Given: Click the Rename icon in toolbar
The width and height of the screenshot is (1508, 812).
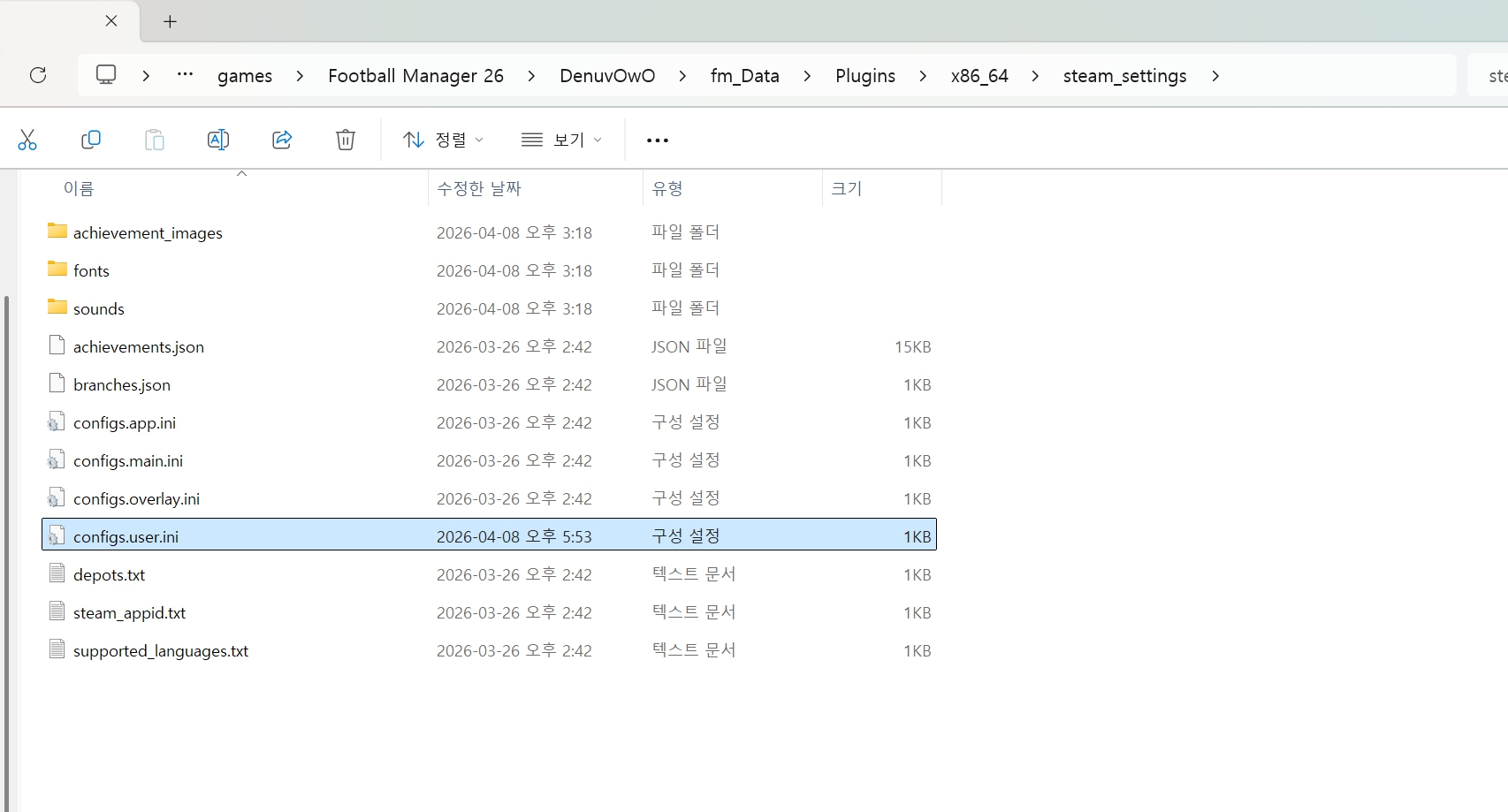Looking at the screenshot, I should click(x=217, y=140).
